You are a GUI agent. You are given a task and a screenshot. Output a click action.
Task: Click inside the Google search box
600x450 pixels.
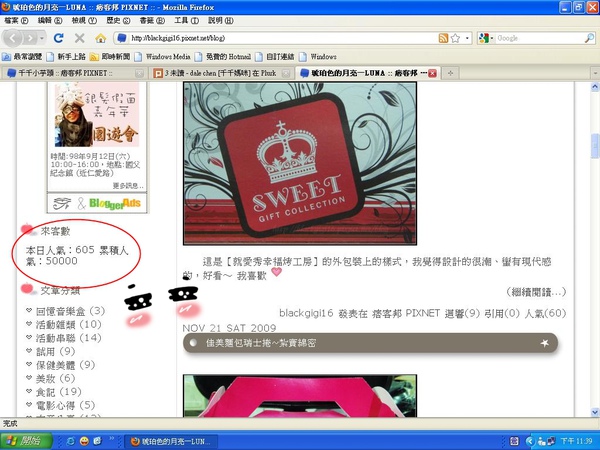coord(540,38)
